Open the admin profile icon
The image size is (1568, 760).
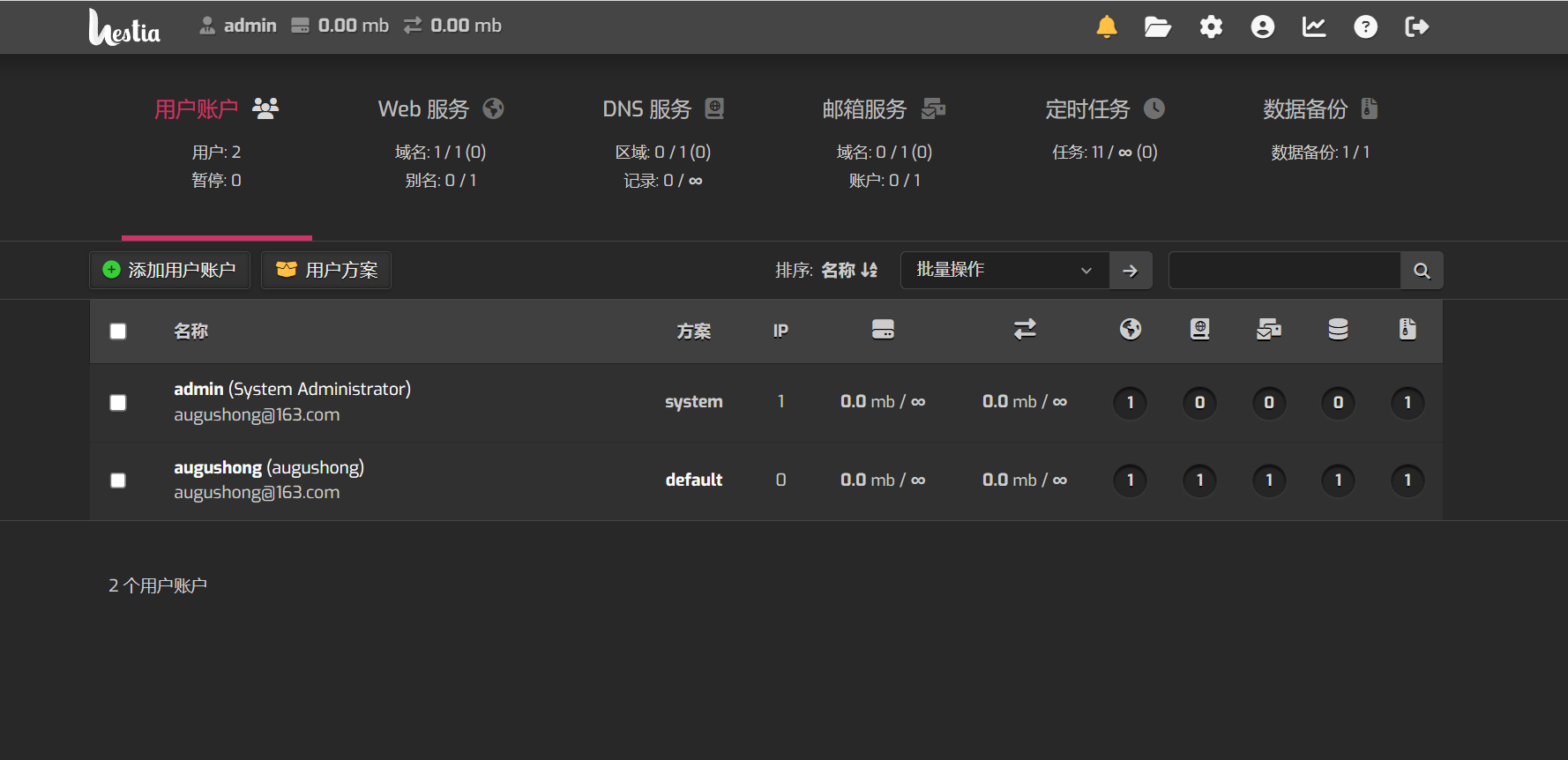pos(1262,26)
